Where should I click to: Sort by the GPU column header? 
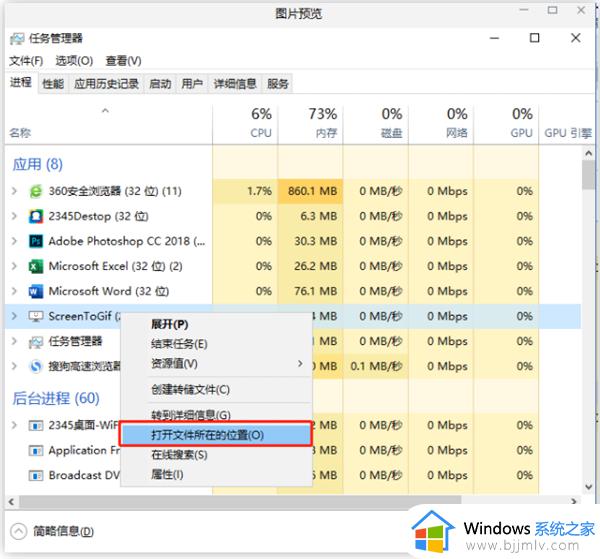tap(506, 124)
